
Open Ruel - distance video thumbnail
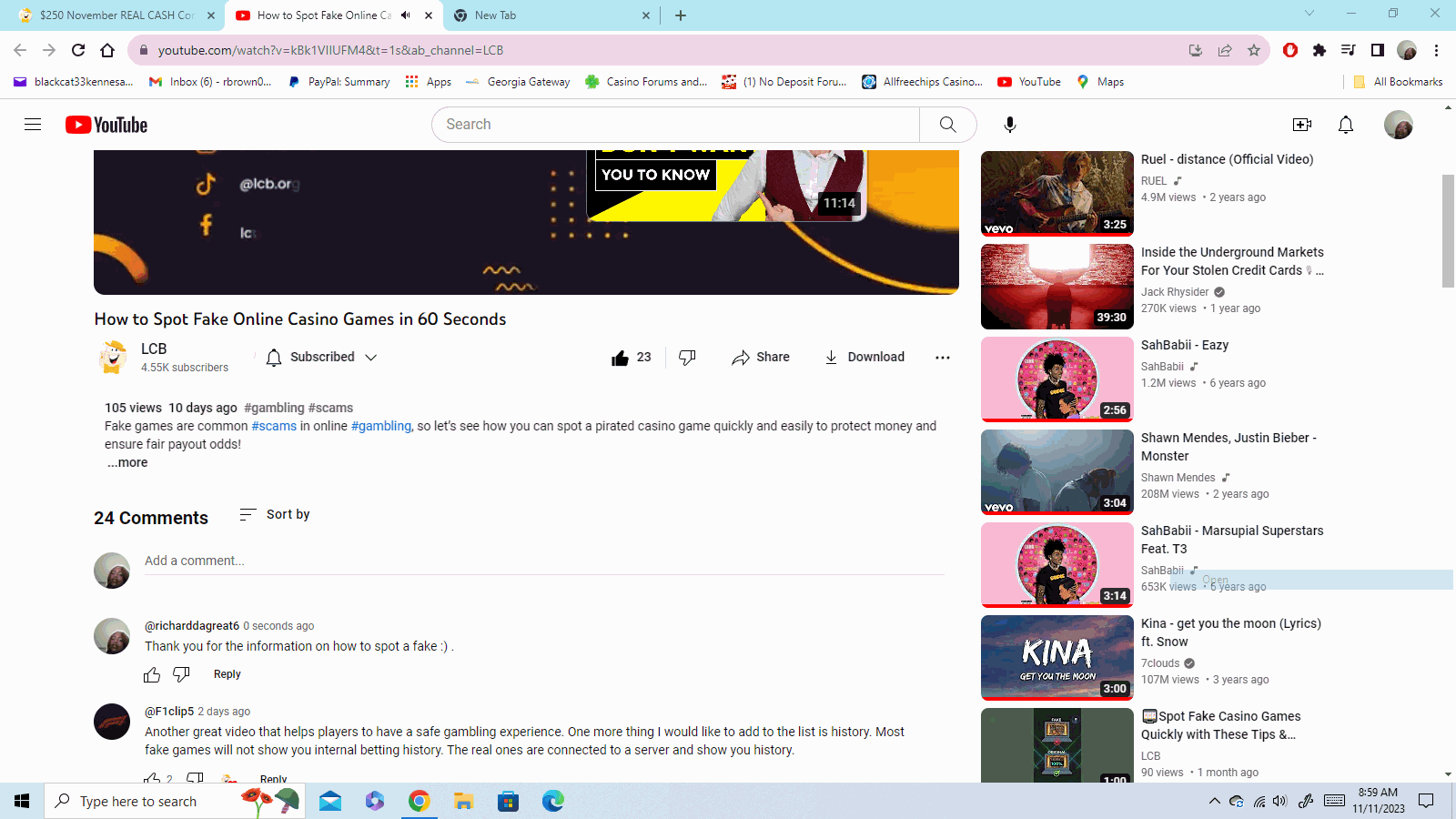[1057, 193]
